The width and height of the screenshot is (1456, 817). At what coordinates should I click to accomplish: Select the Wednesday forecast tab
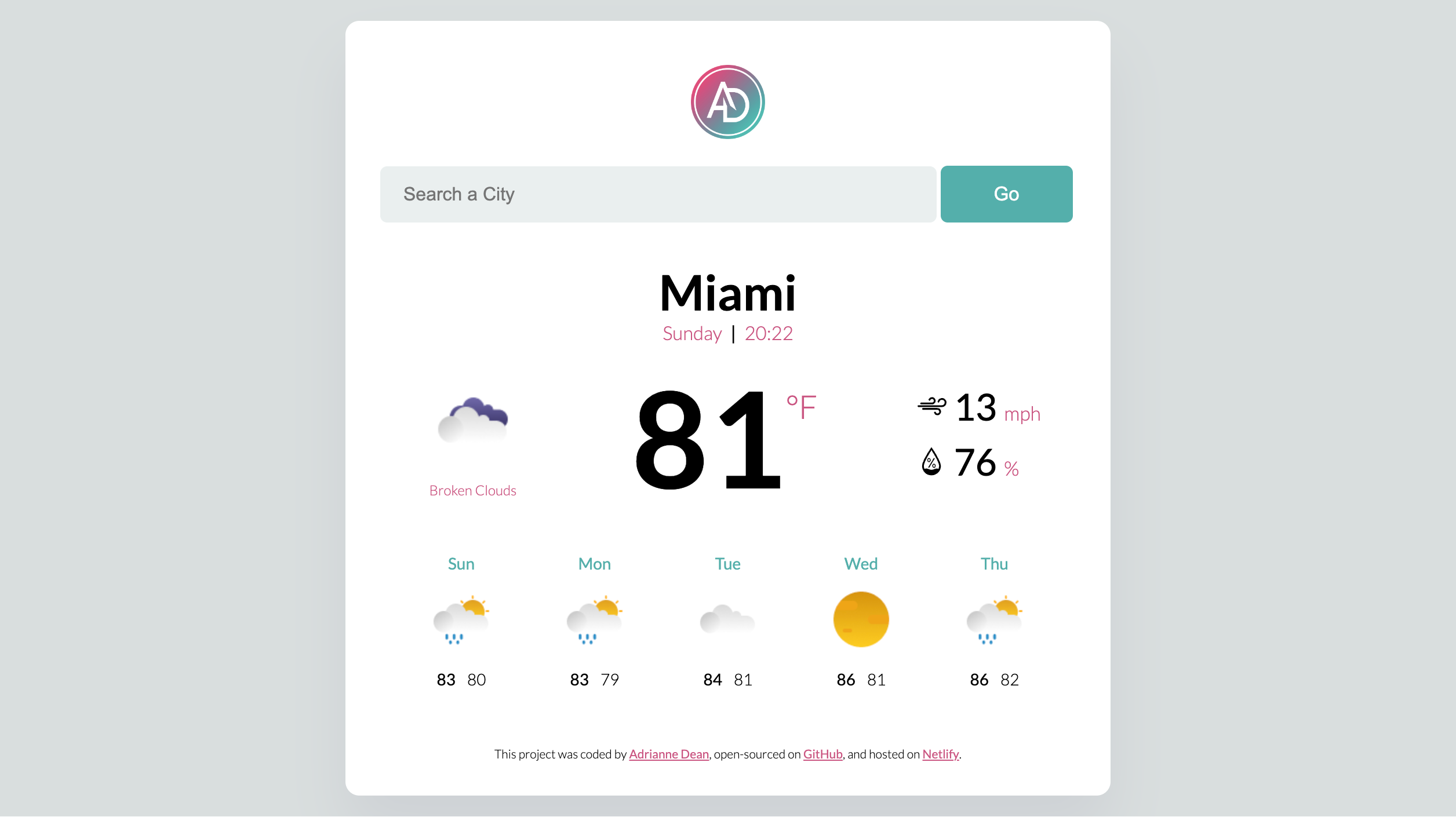coord(861,620)
